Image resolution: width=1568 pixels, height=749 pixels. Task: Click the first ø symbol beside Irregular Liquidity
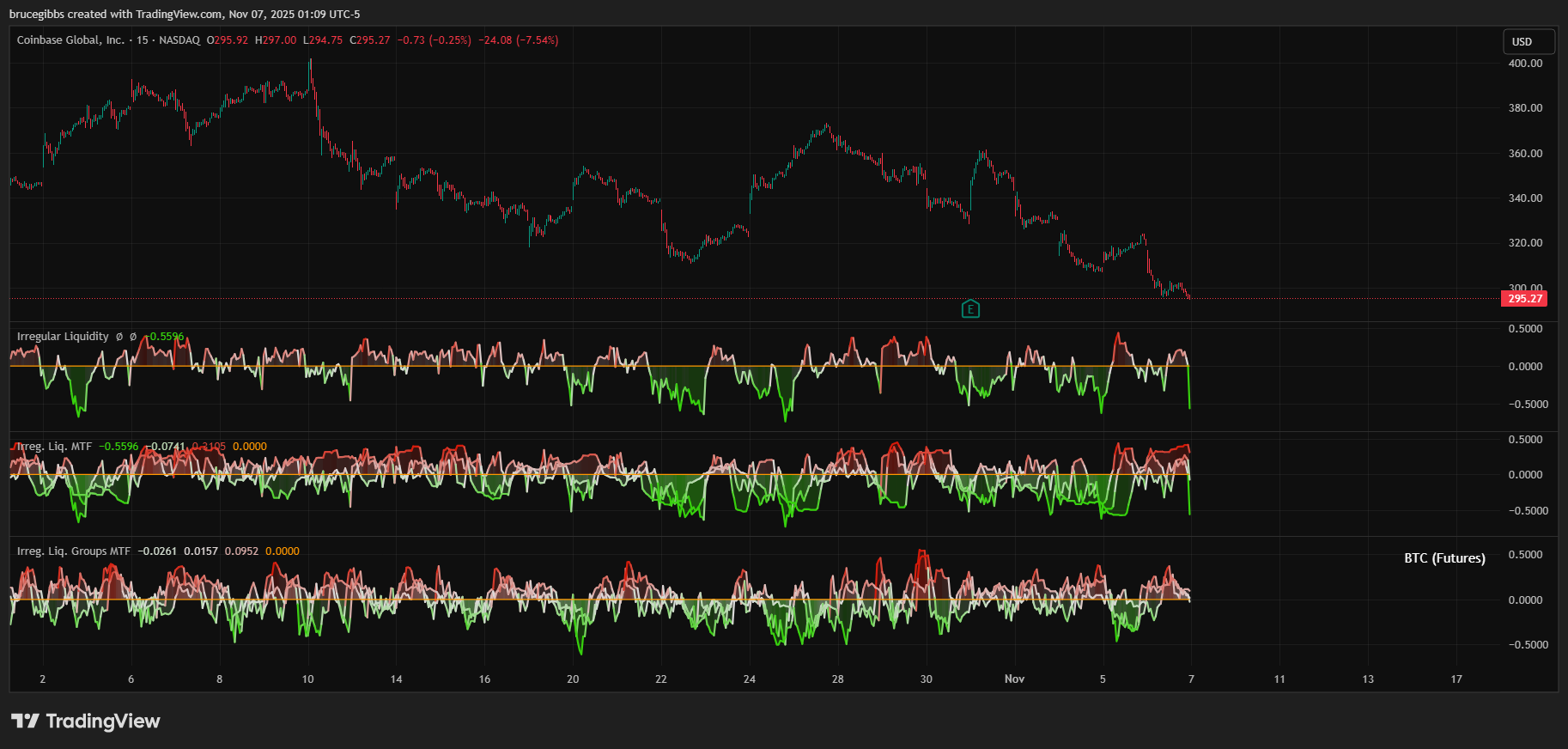(119, 337)
